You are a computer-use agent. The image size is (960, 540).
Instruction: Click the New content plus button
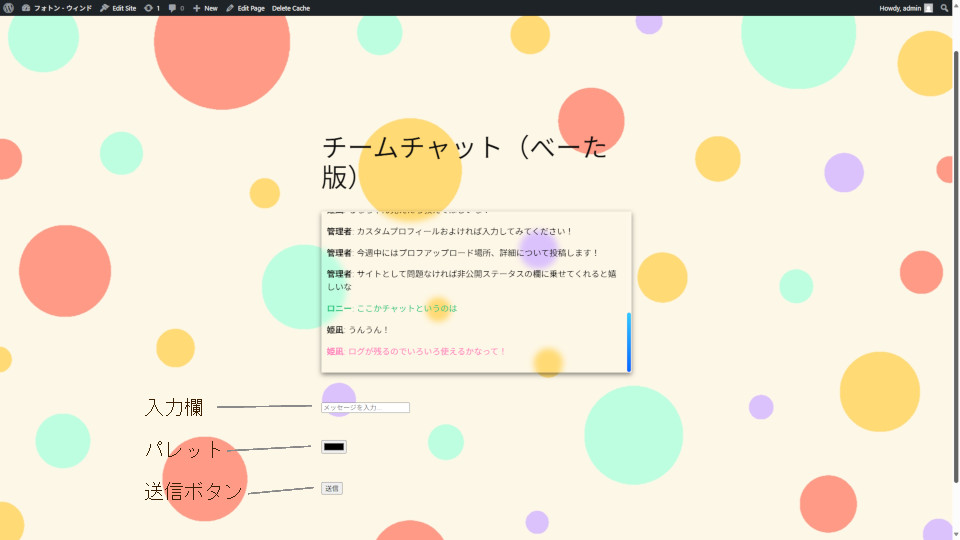click(205, 8)
